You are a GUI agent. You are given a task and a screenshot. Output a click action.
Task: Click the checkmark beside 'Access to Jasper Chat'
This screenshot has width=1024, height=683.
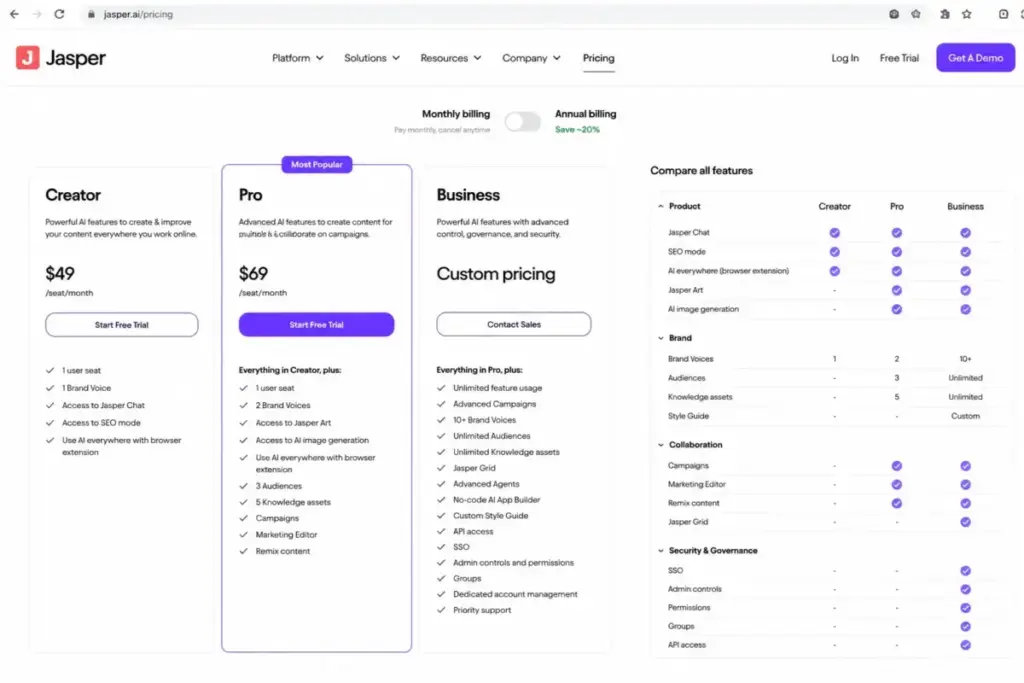point(50,405)
